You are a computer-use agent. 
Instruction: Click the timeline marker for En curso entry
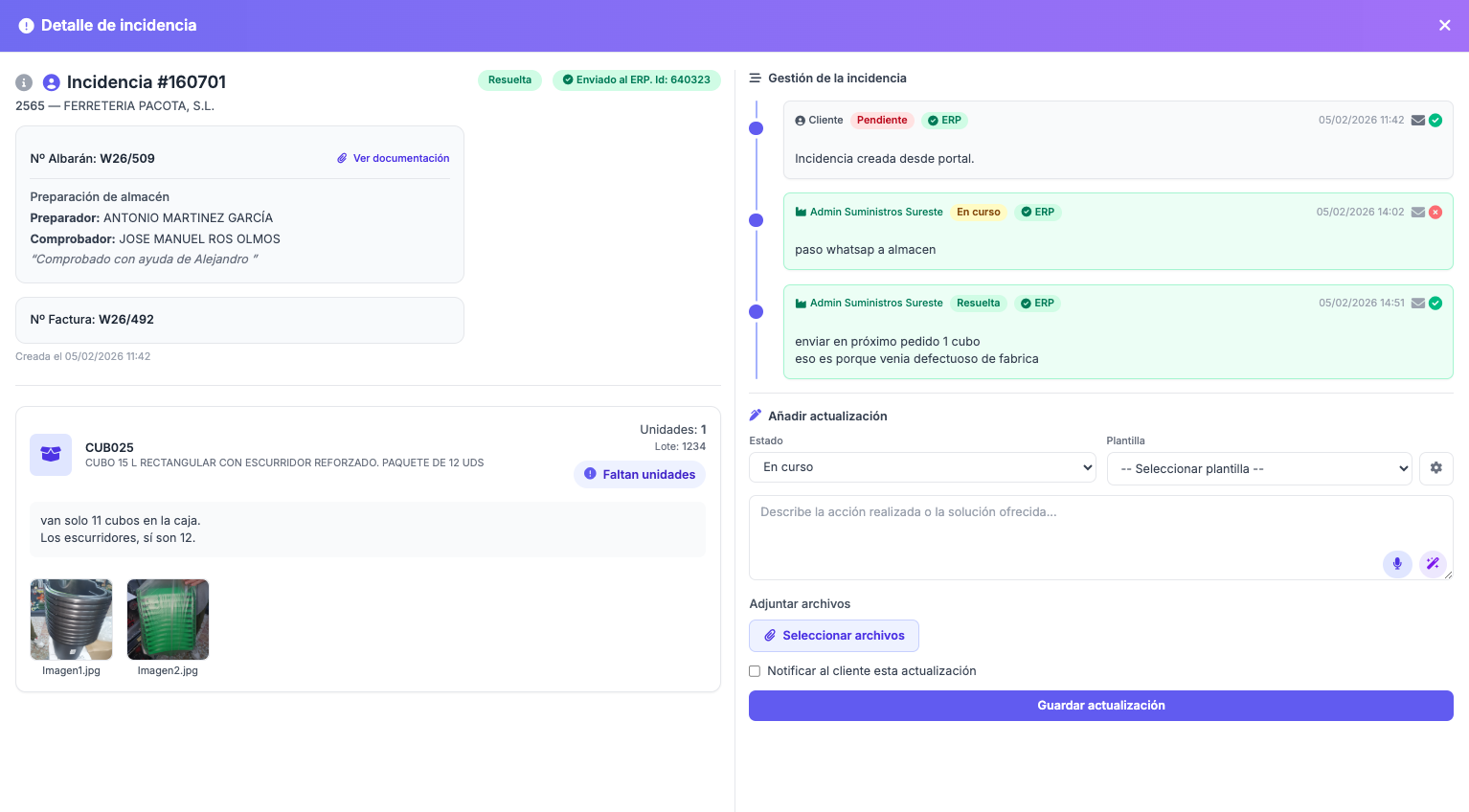click(x=756, y=220)
